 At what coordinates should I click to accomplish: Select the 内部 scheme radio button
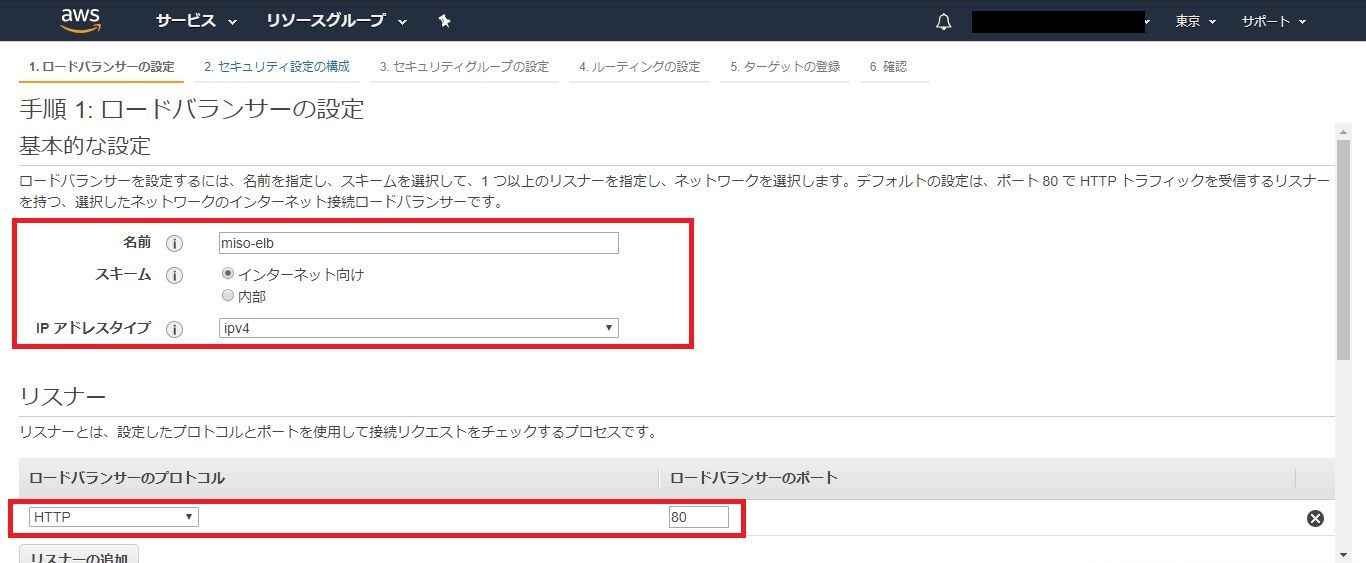click(x=228, y=296)
